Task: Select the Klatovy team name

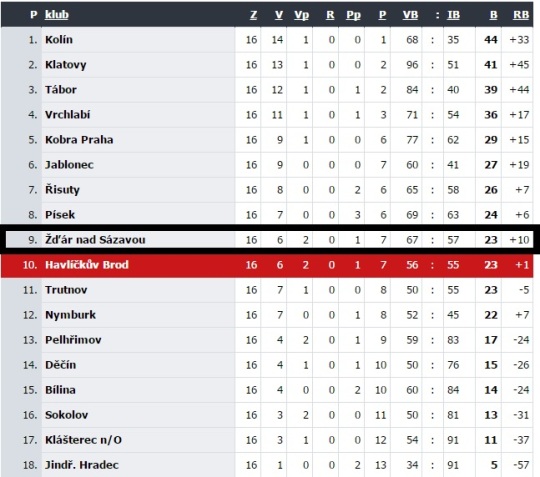Action: [66, 65]
